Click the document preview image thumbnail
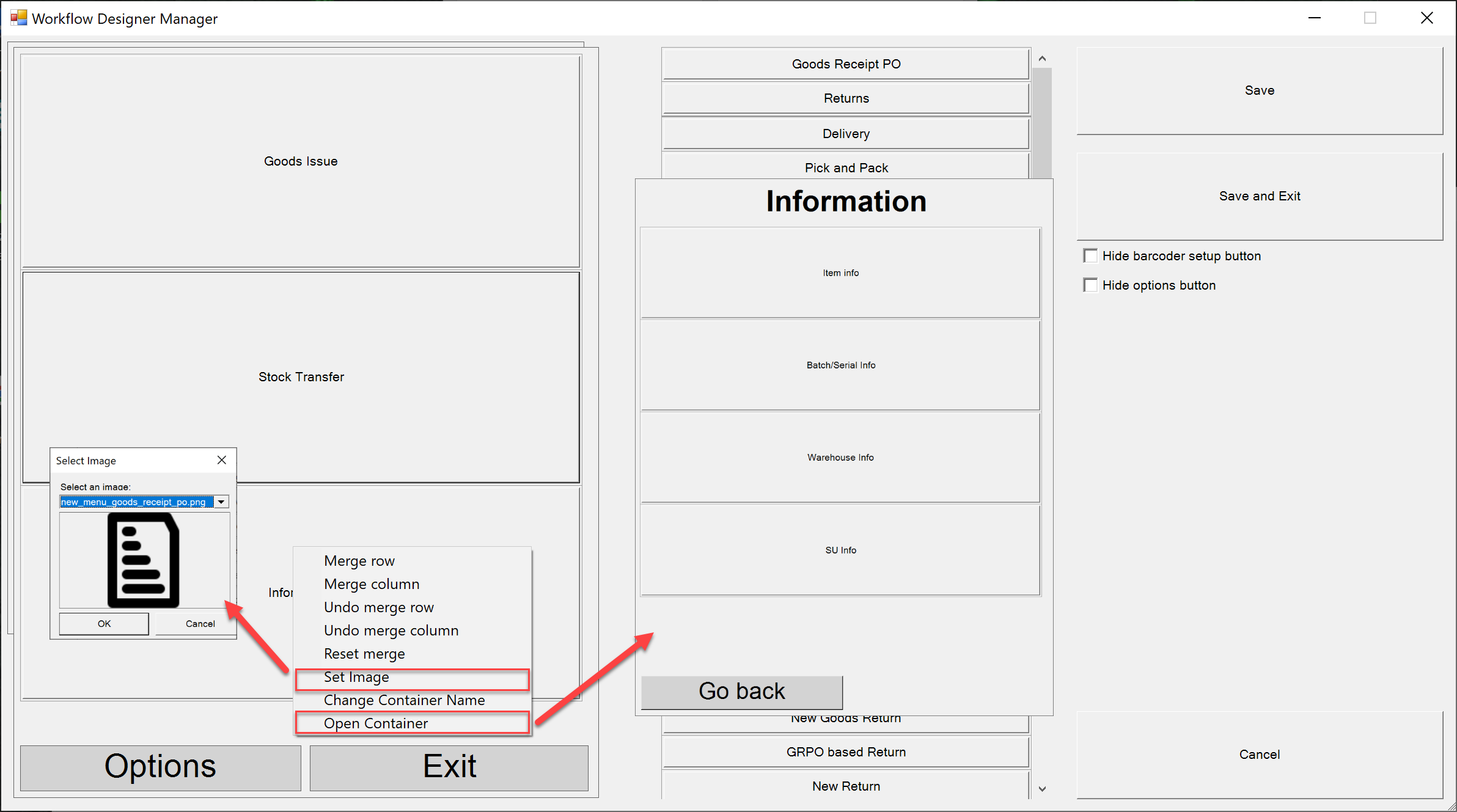 (144, 560)
